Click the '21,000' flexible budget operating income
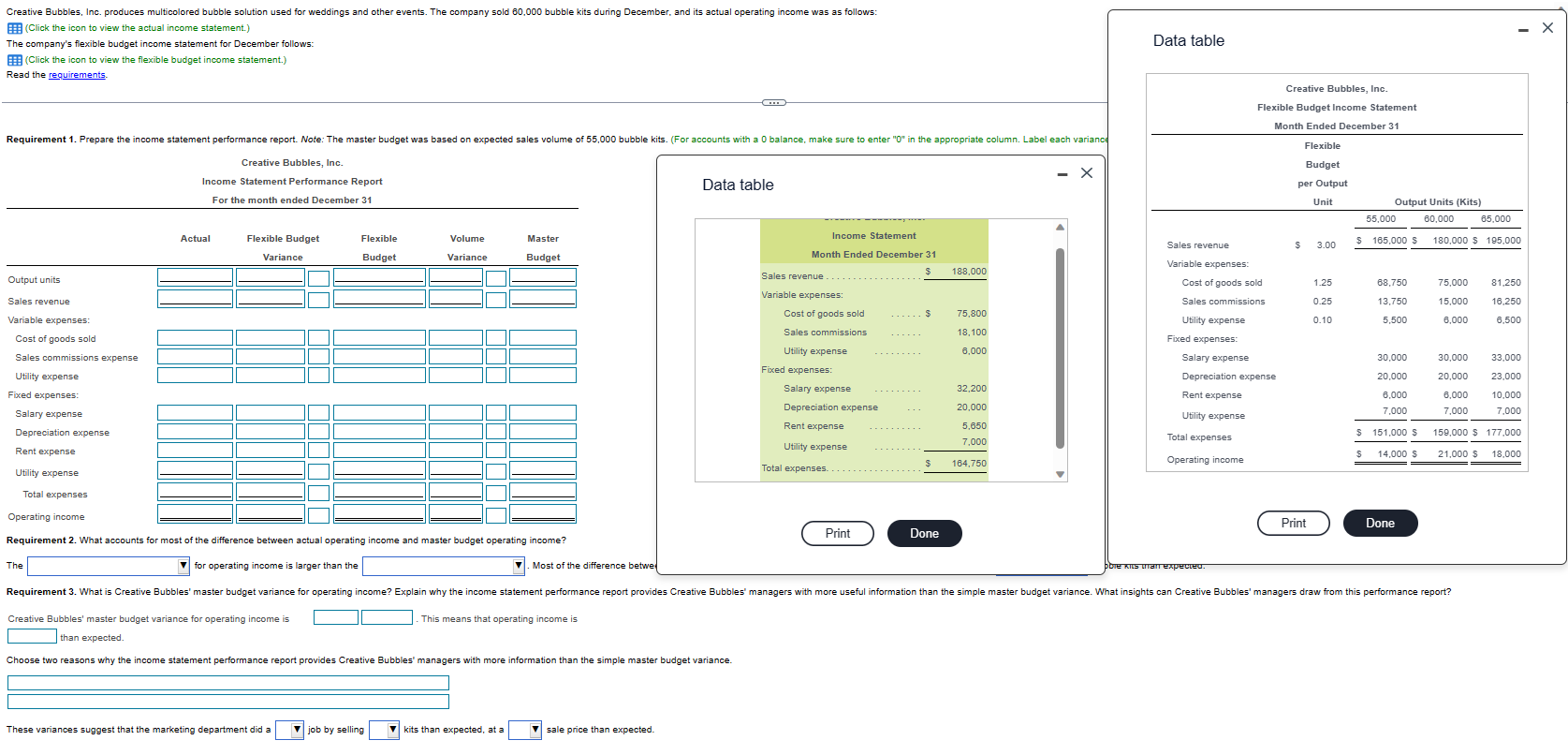The image size is (1568, 755). pos(1453,454)
